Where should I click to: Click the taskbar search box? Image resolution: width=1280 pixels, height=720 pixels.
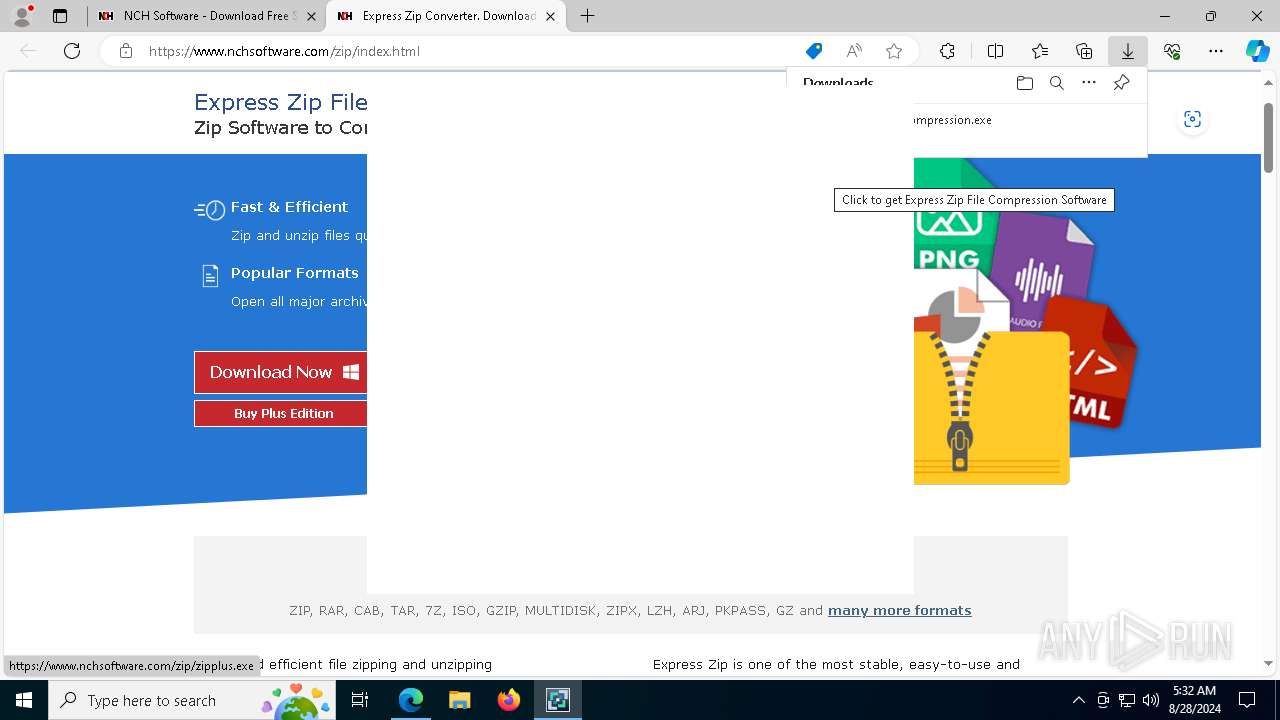191,700
